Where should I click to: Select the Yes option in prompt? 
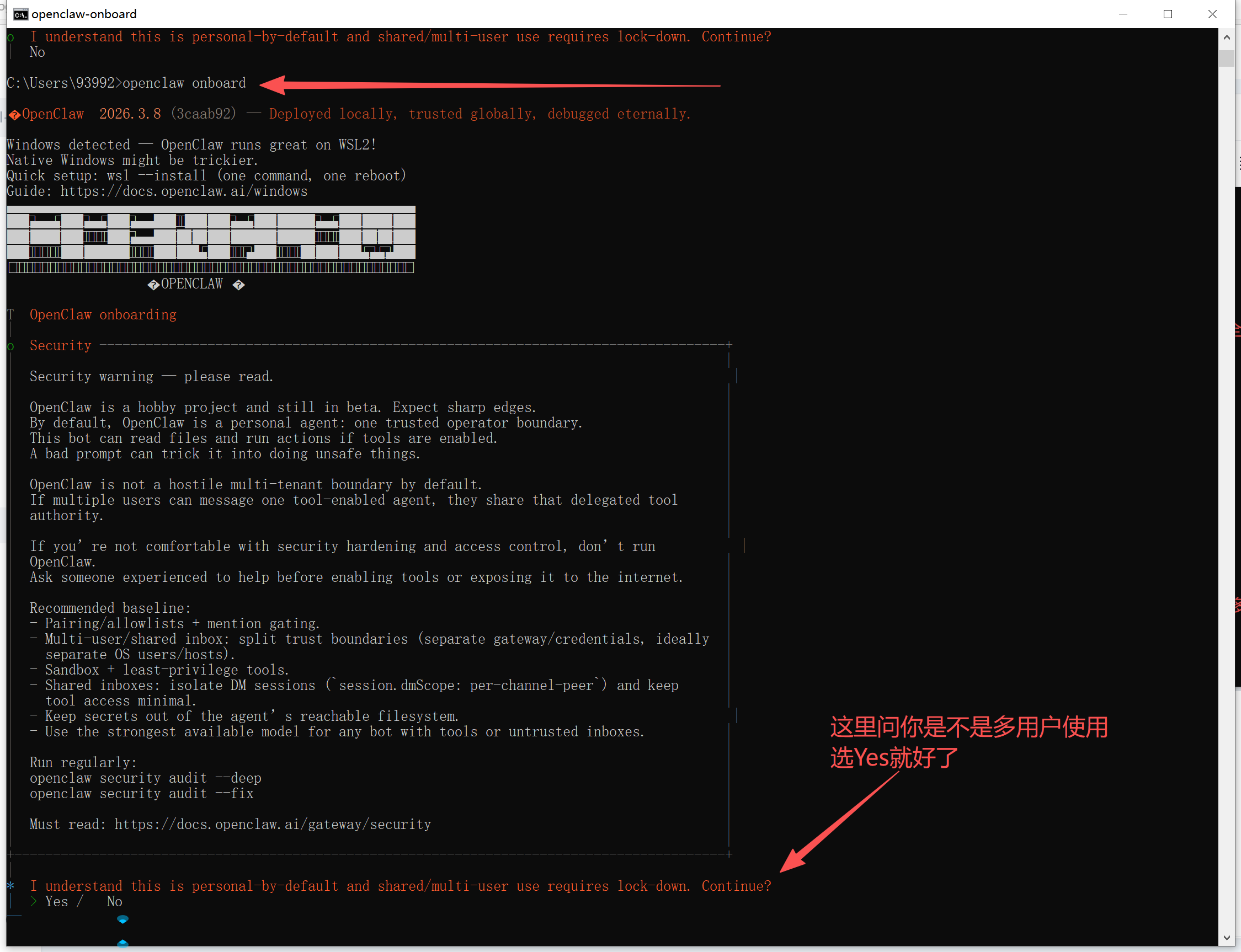pos(57,902)
